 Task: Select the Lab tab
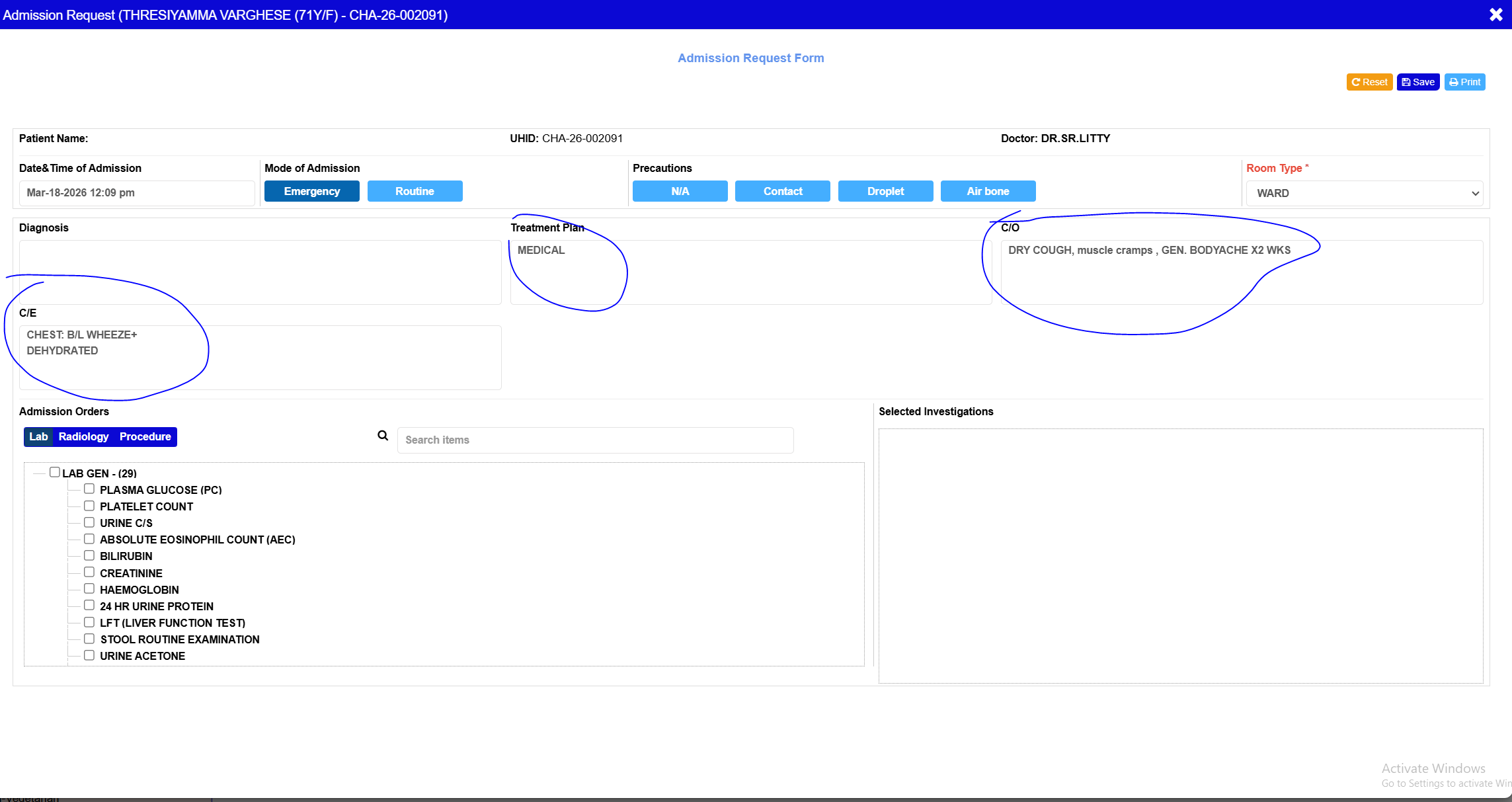(x=38, y=437)
